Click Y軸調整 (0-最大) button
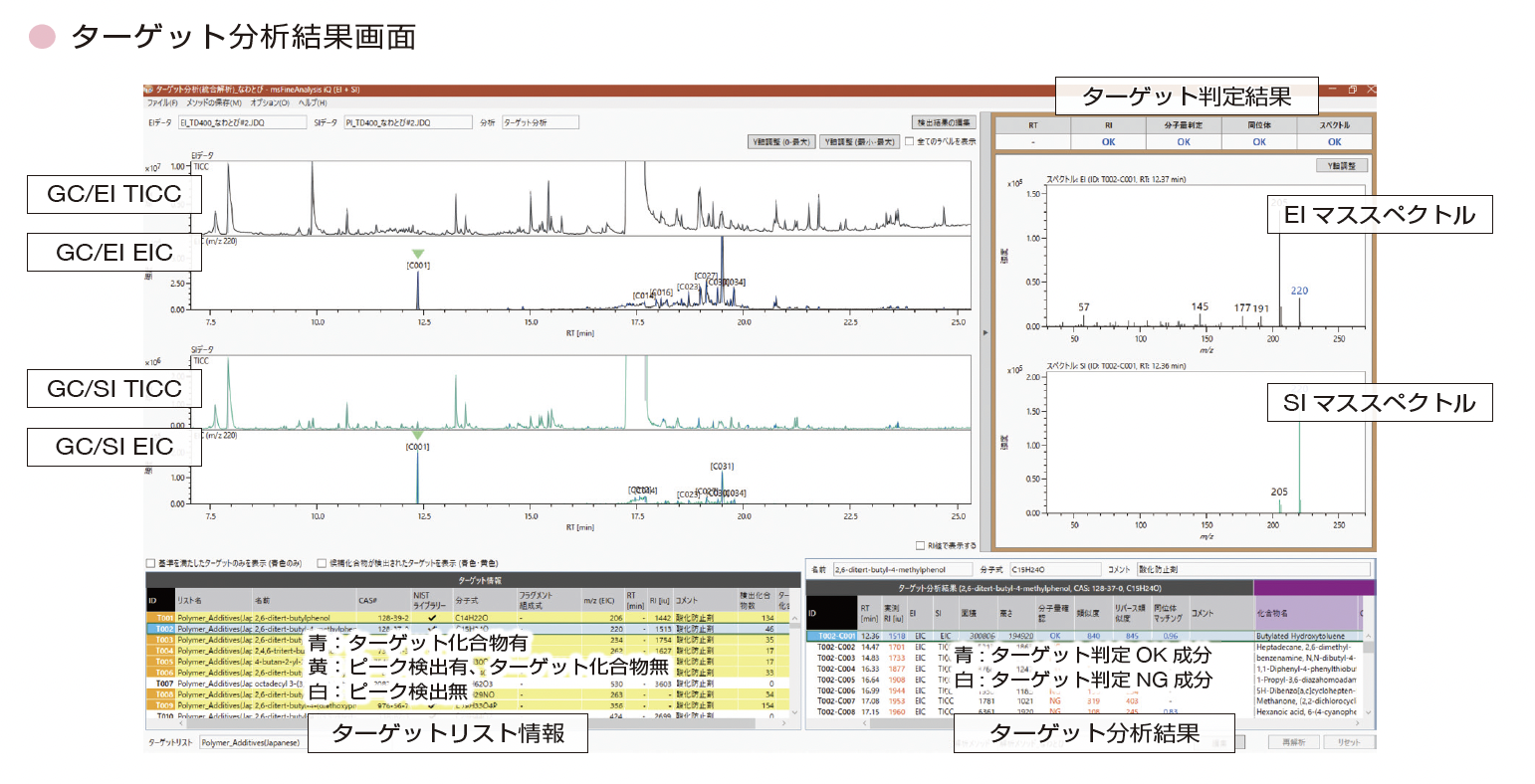1535x784 pixels. tap(781, 142)
